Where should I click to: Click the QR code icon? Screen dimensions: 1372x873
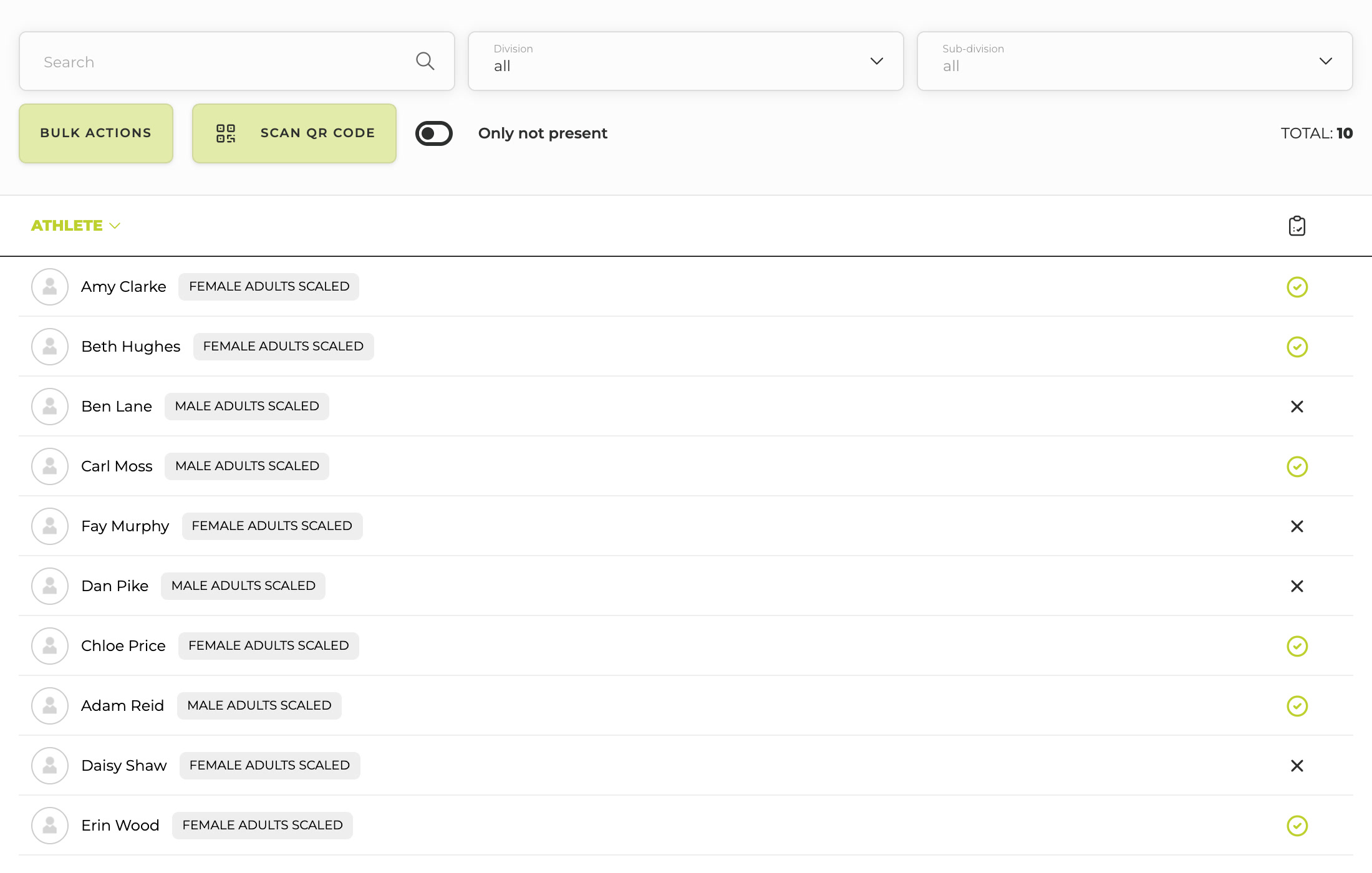(226, 133)
